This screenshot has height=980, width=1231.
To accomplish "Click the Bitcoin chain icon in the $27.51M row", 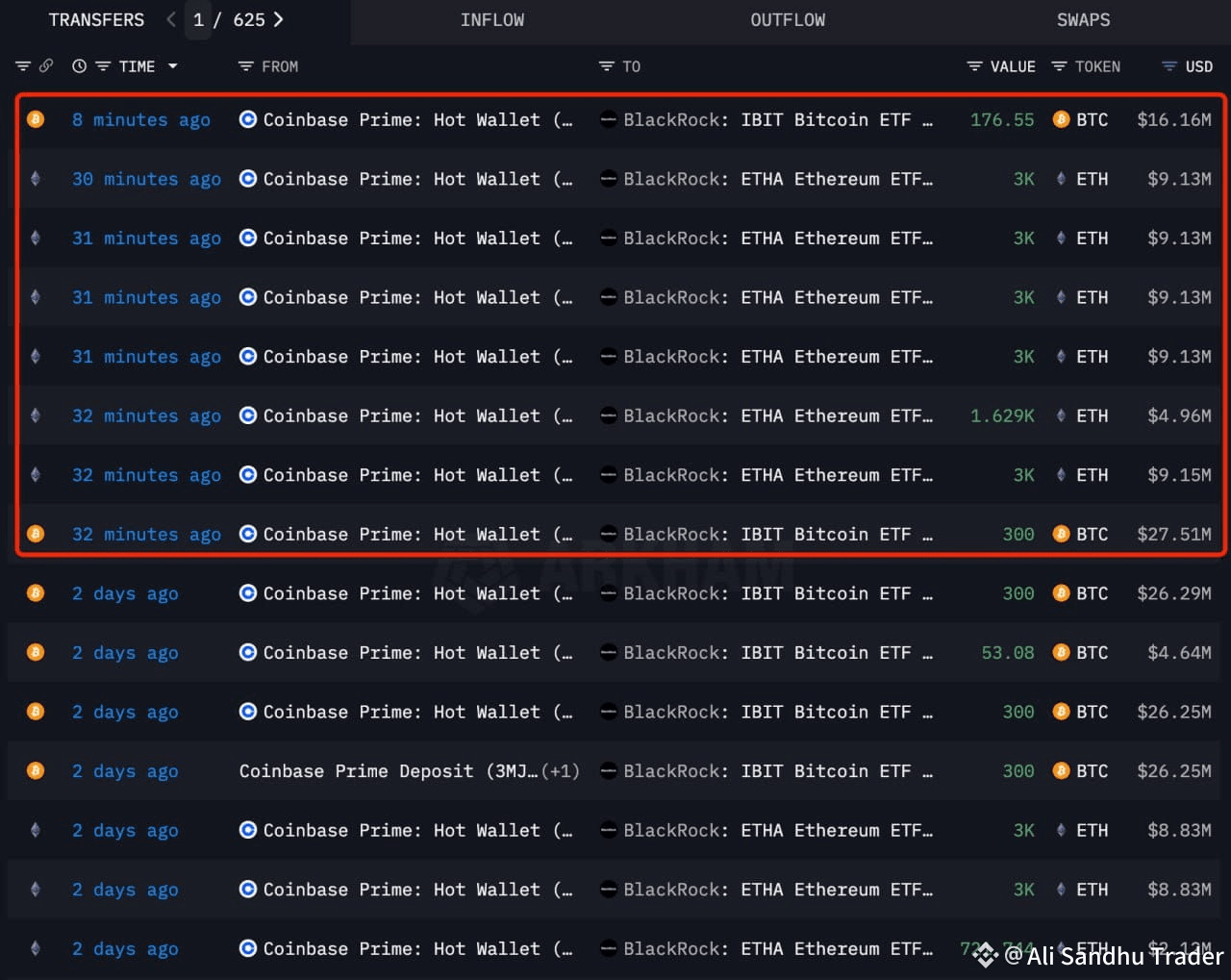I will pyautogui.click(x=36, y=534).
